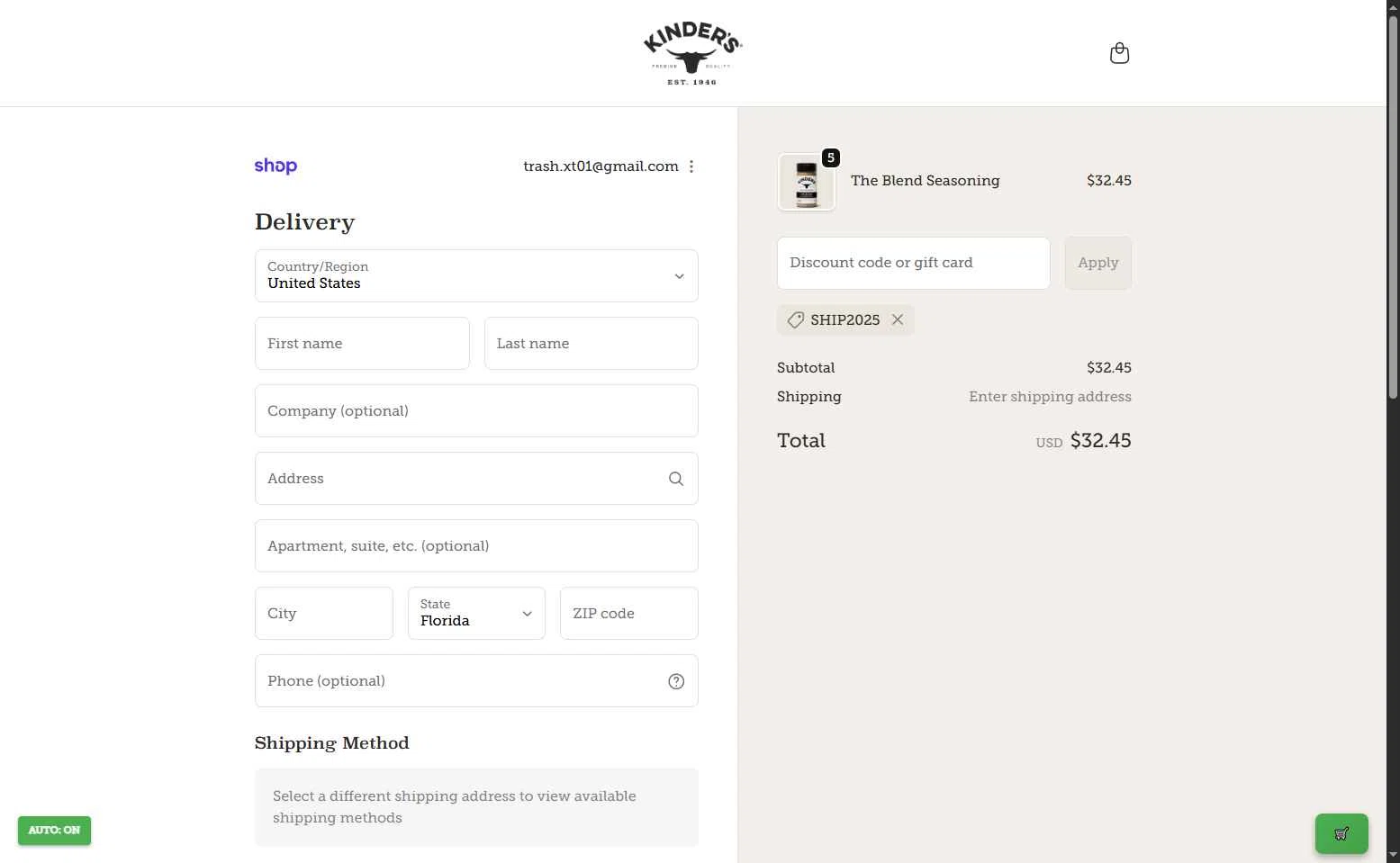The height and width of the screenshot is (863, 1400).
Task: Click the Discount code or gift card field
Action: 914,263
